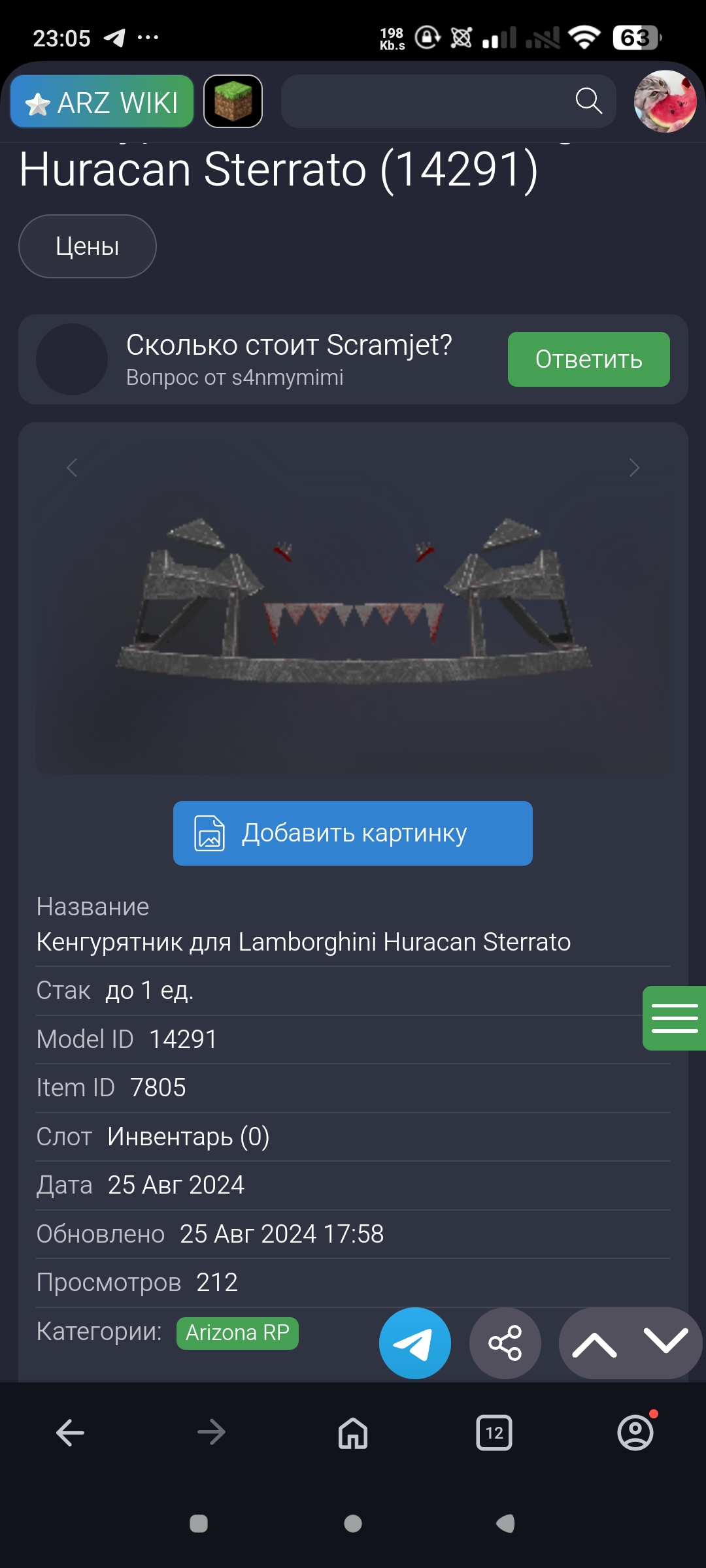Viewport: 706px width, 1568px height.
Task: Open the share options icon
Action: click(505, 1343)
